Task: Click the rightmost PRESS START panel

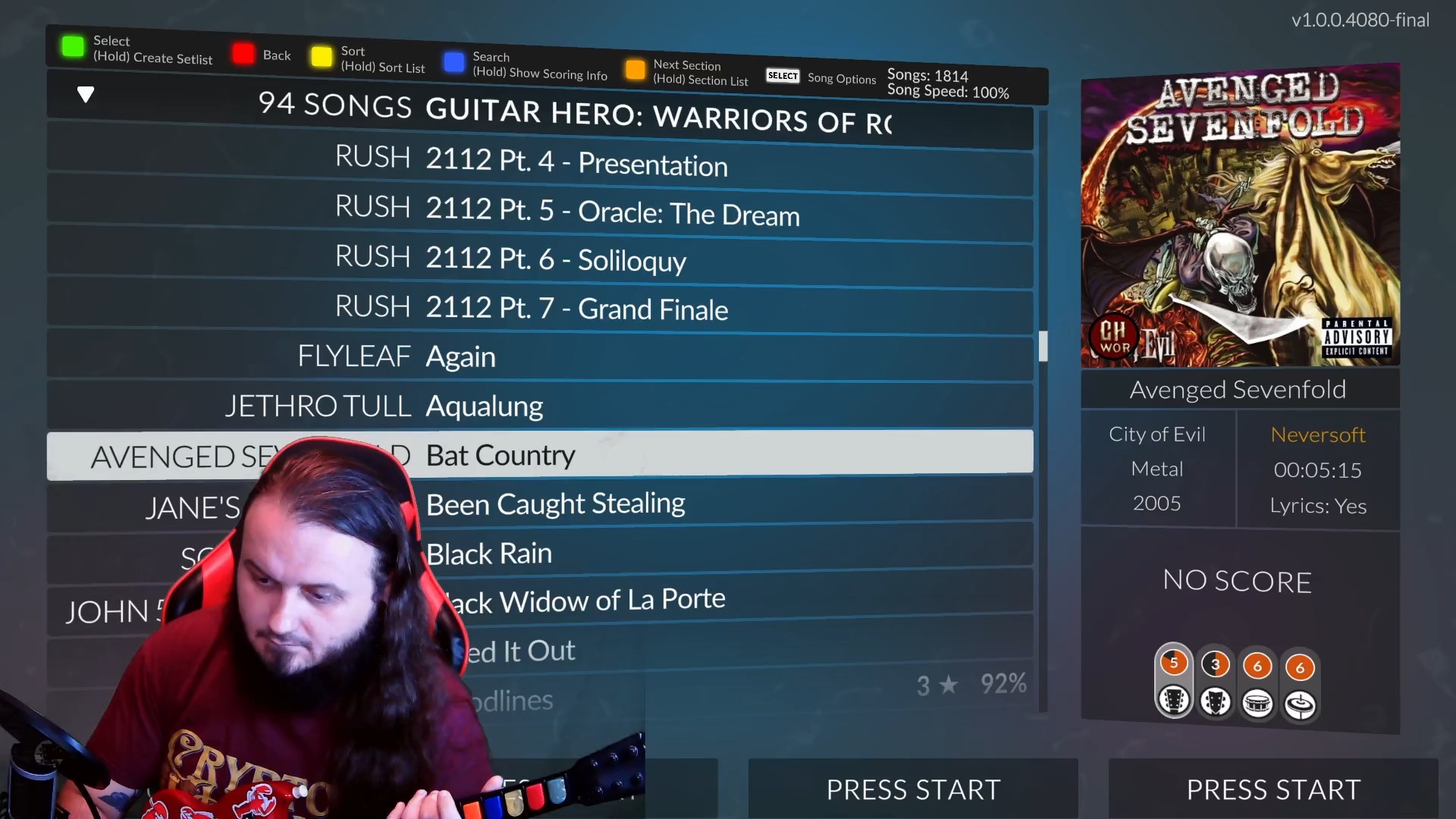Action: tap(1273, 789)
